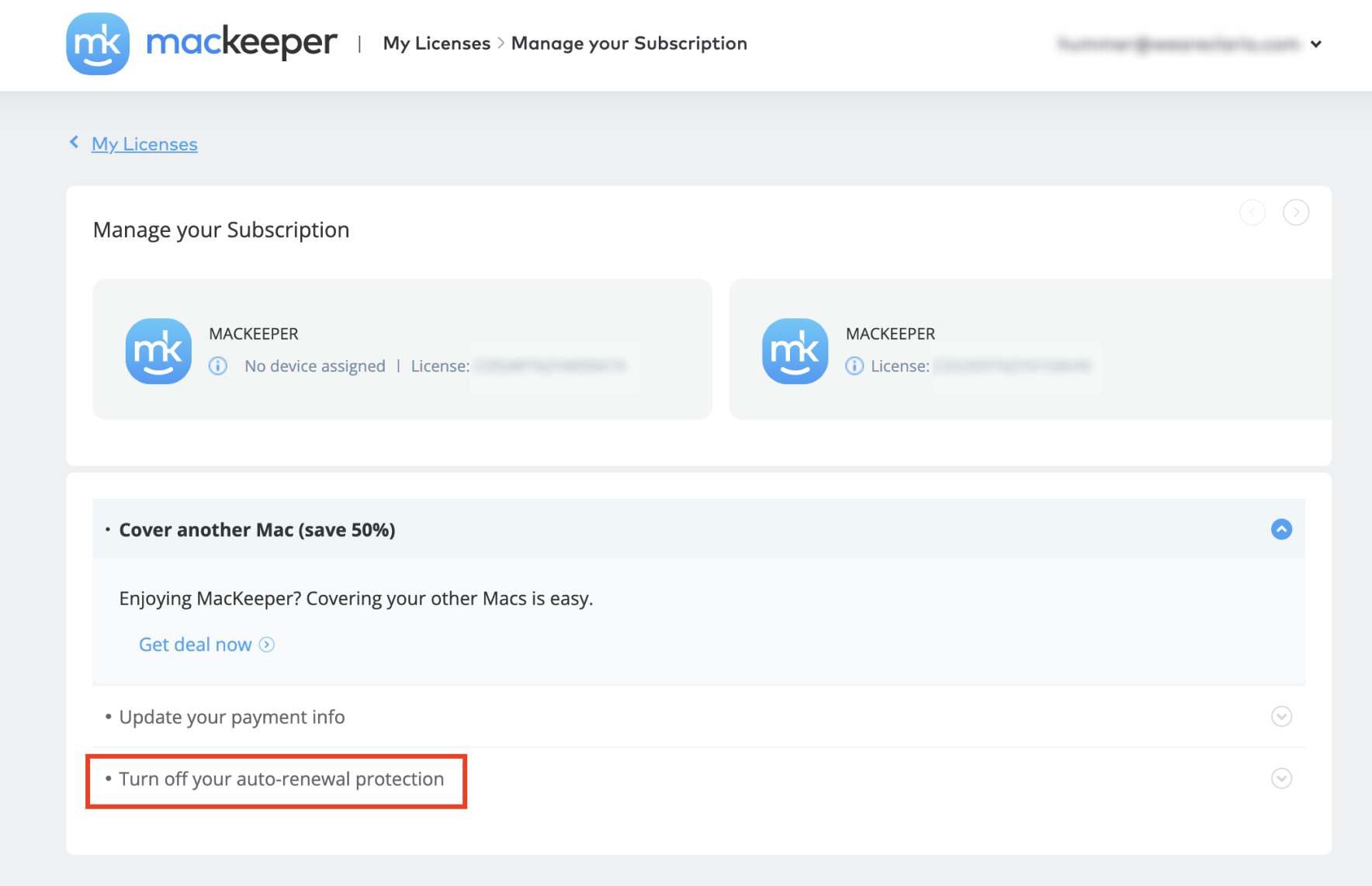
Task: Click arrow icon after Get deal now
Action: coord(267,645)
